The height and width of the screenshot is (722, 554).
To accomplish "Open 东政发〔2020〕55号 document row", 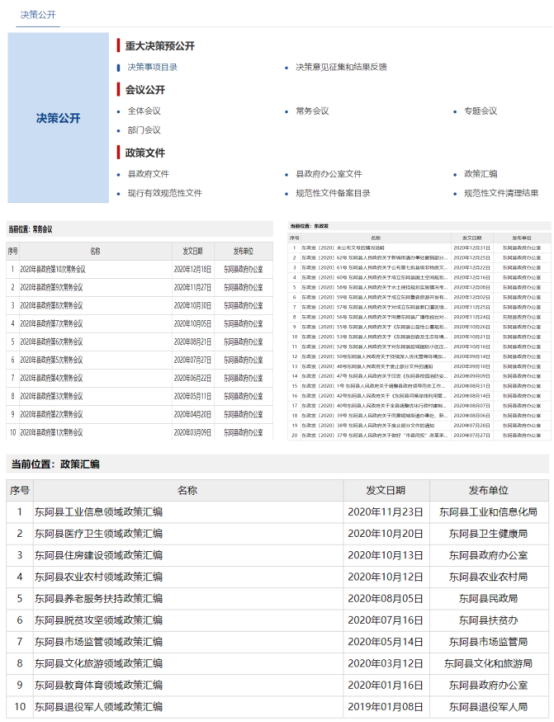I will pos(374,327).
